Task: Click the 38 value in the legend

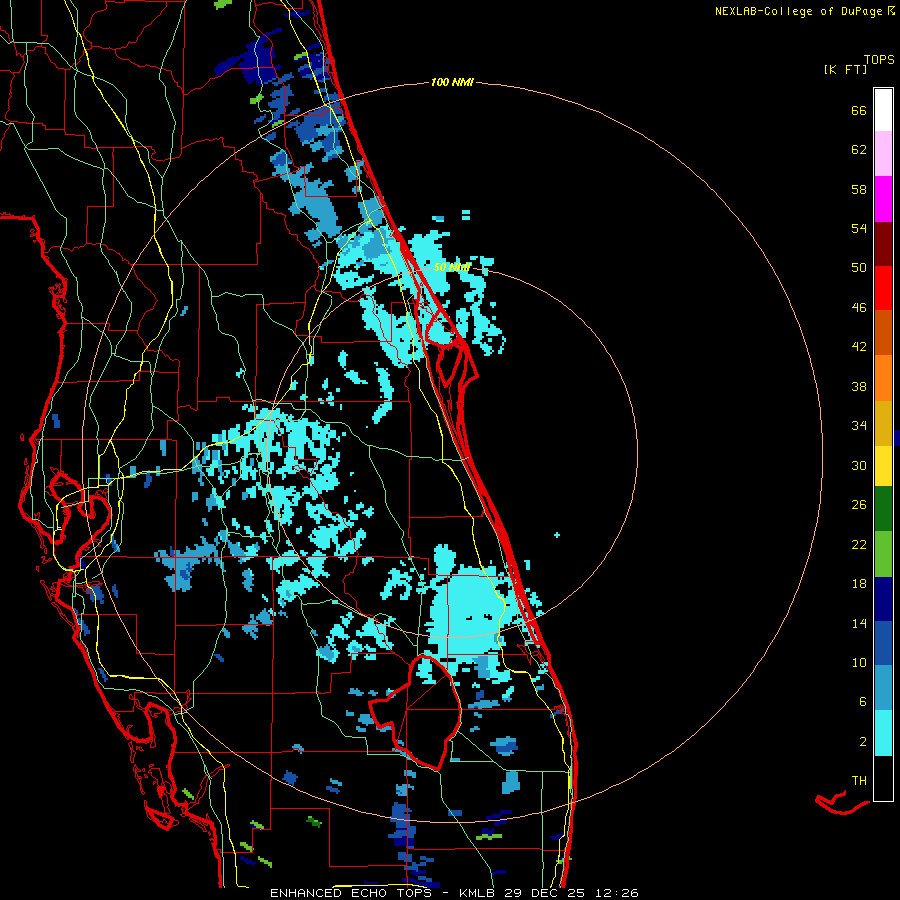Action: (x=859, y=387)
